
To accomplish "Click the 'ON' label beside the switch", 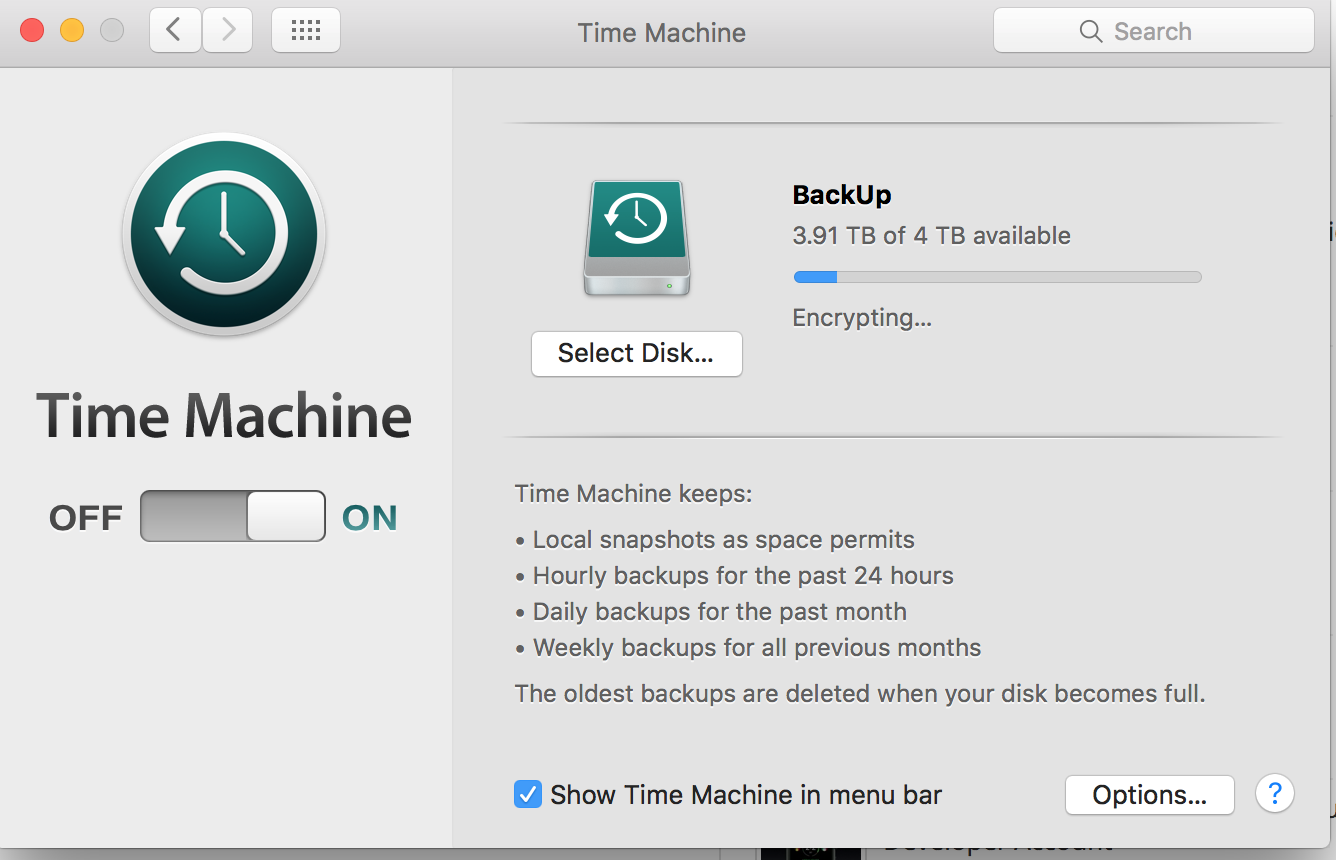I will 370,518.
